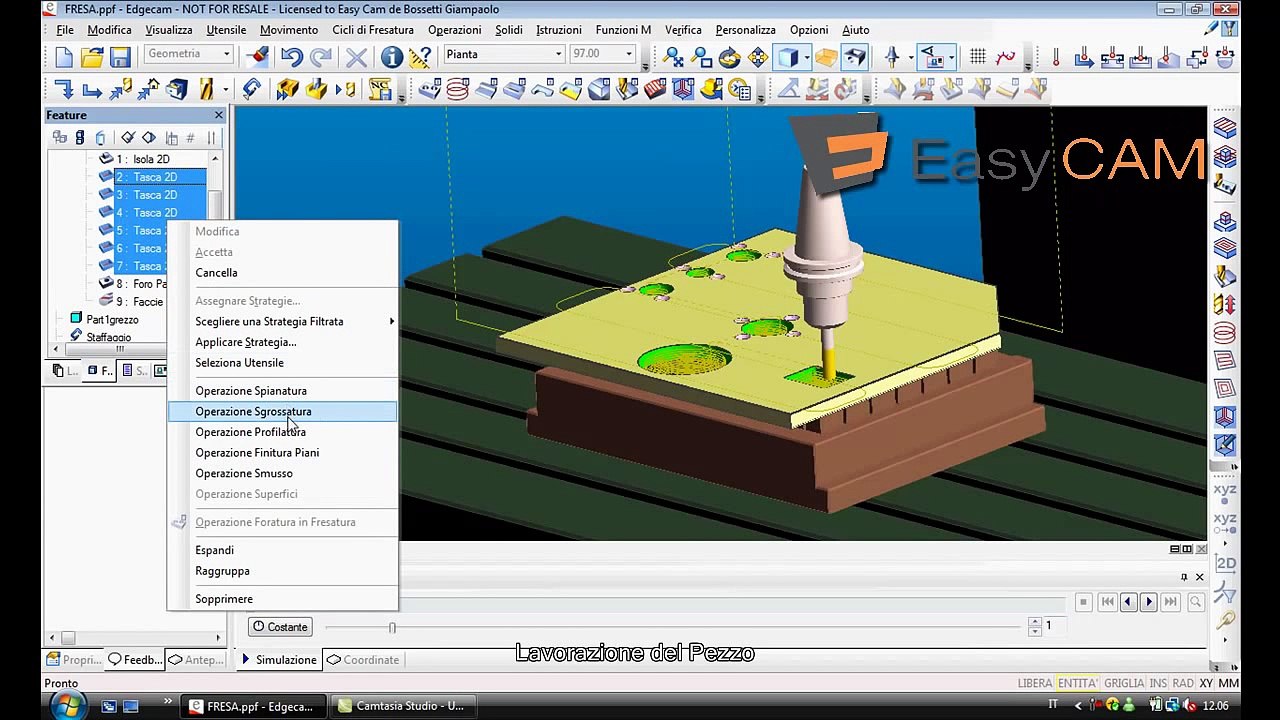The image size is (1280, 720).
Task: Toggle the Costante speed button
Action: point(280,627)
